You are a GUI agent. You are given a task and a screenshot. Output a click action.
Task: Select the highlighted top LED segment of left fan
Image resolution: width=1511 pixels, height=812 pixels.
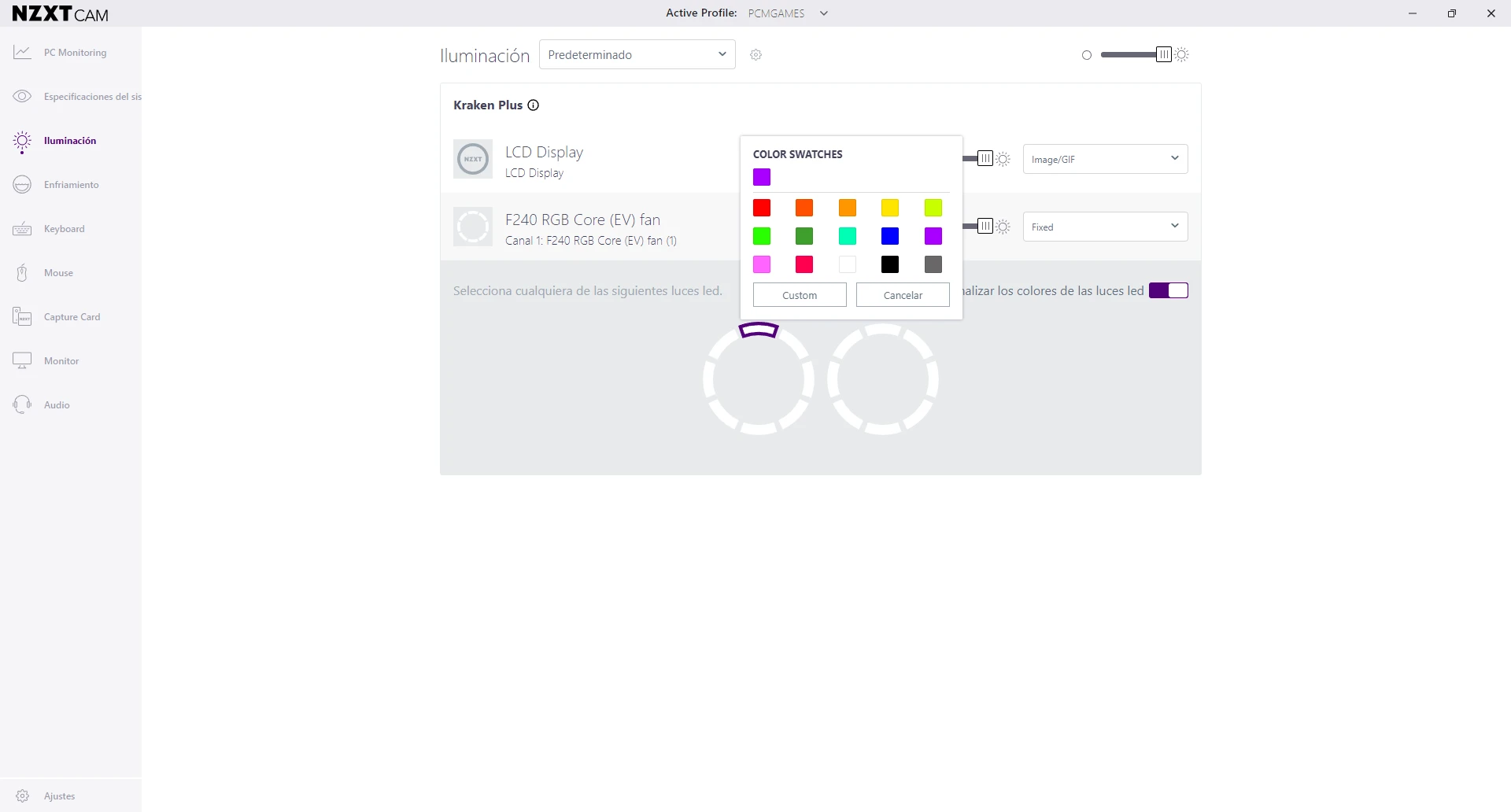[x=759, y=330]
